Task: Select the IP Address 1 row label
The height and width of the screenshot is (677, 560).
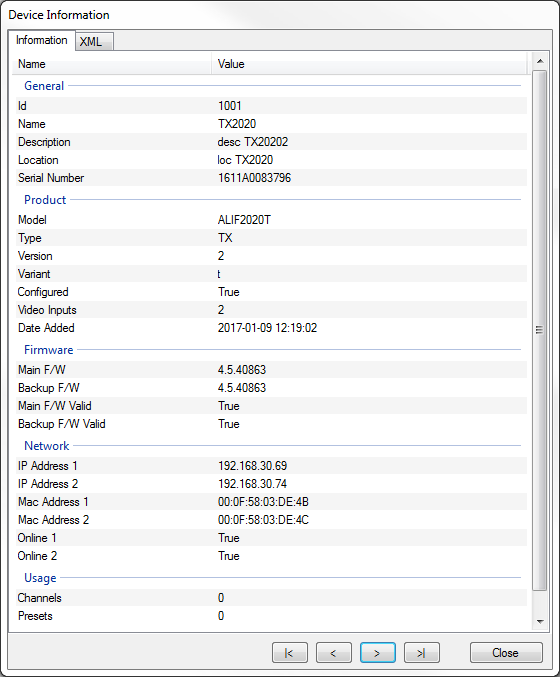Action: tap(47, 466)
